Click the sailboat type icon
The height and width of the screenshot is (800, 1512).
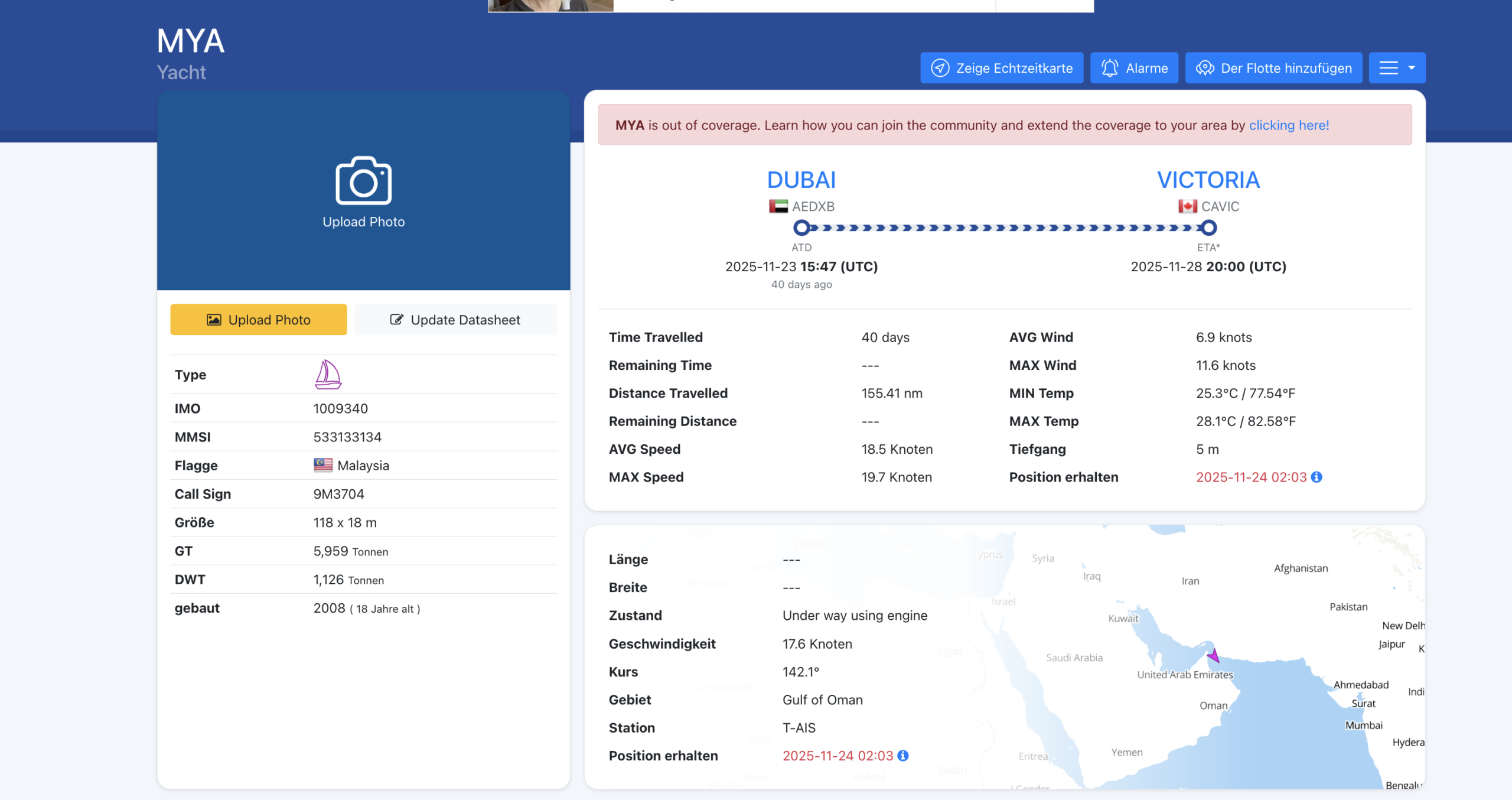[328, 375]
